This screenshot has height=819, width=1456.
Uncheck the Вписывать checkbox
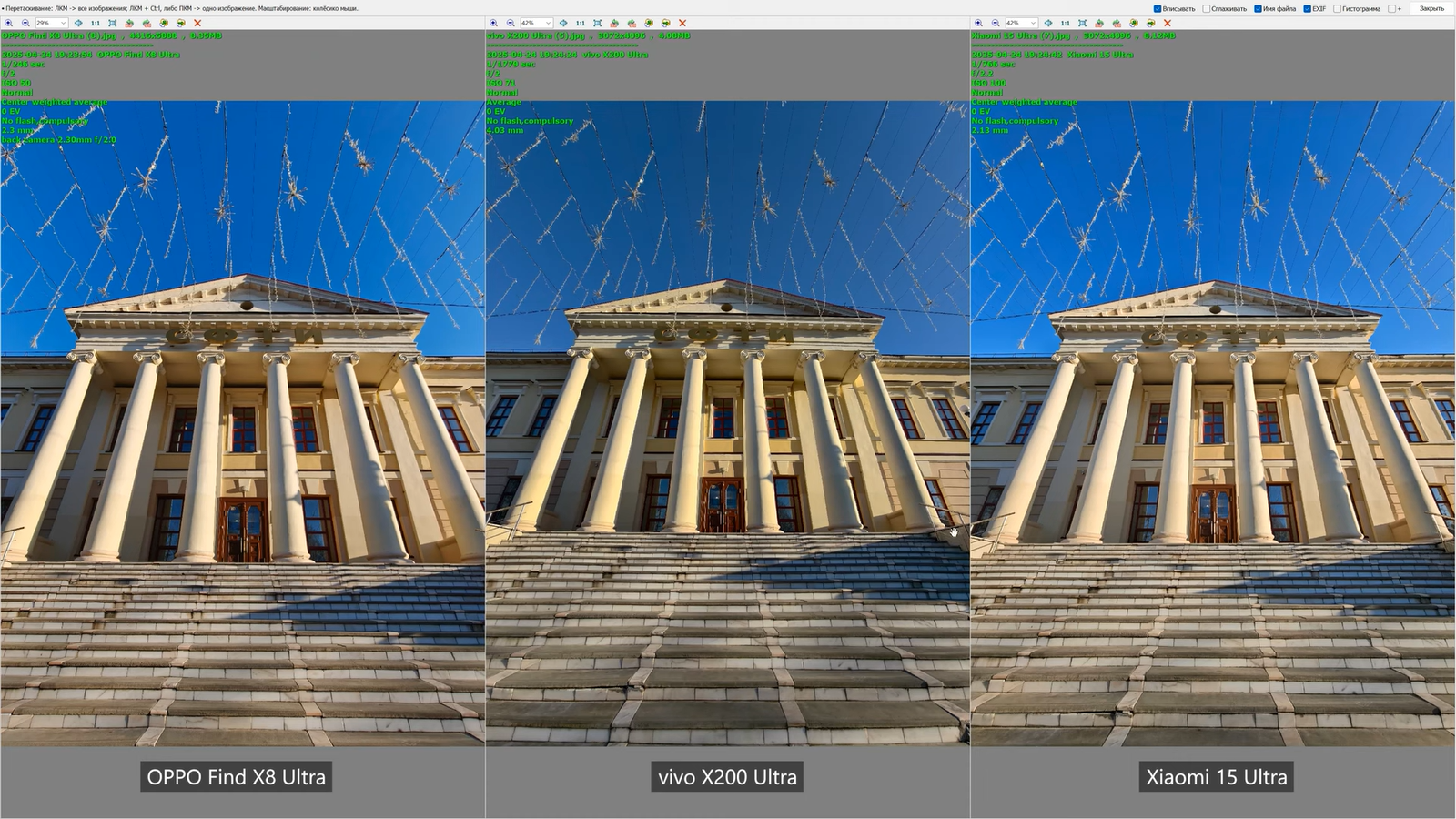tap(1158, 9)
